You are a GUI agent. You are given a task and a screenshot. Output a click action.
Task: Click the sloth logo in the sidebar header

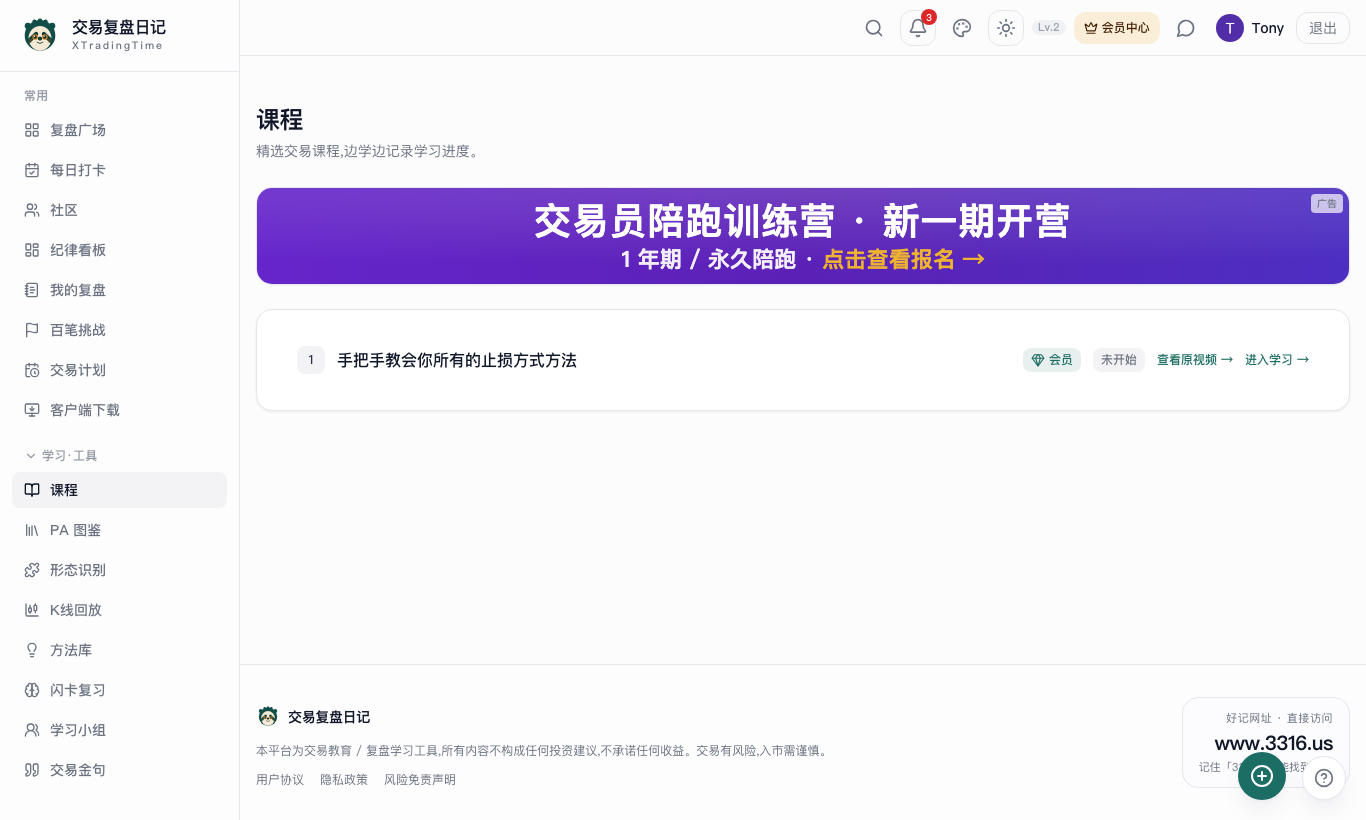tap(40, 35)
